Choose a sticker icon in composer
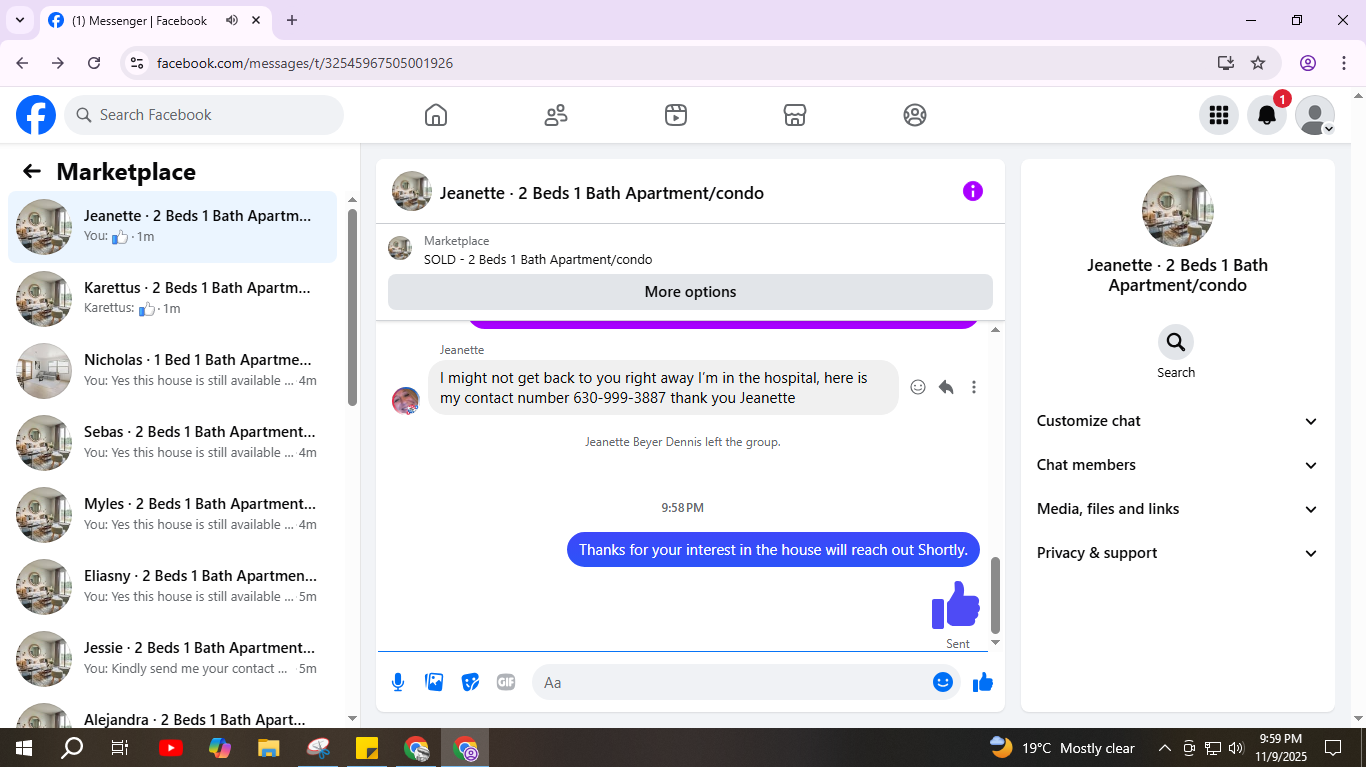 (x=470, y=682)
